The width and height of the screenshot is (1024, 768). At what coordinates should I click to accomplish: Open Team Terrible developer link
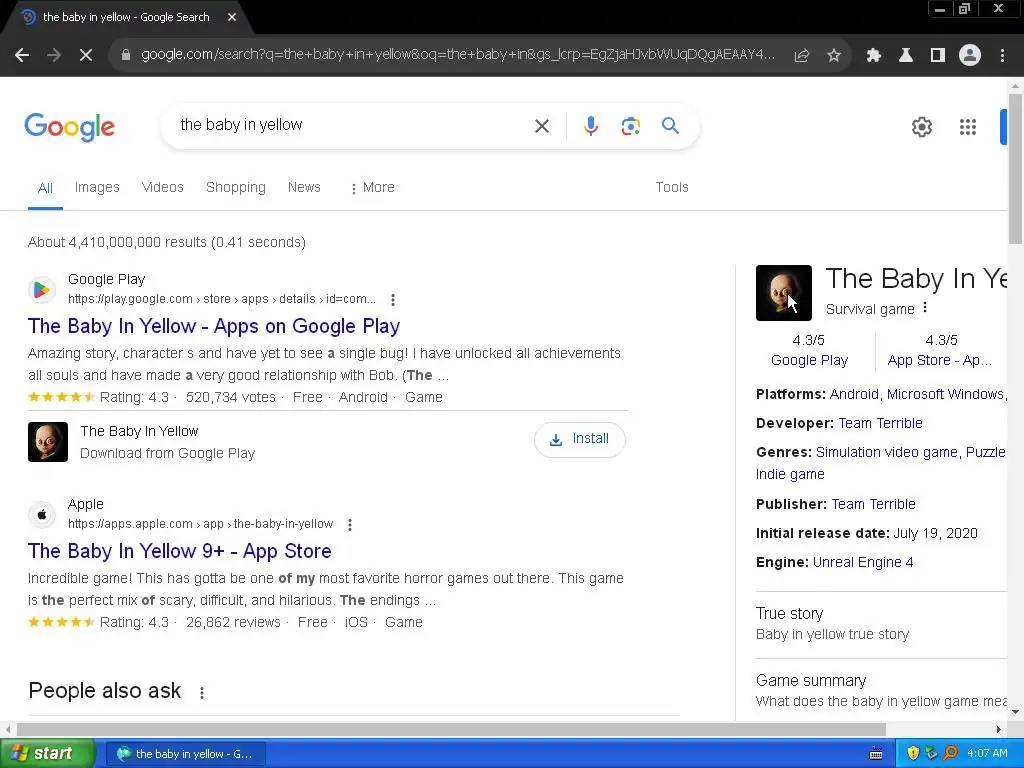tap(880, 423)
